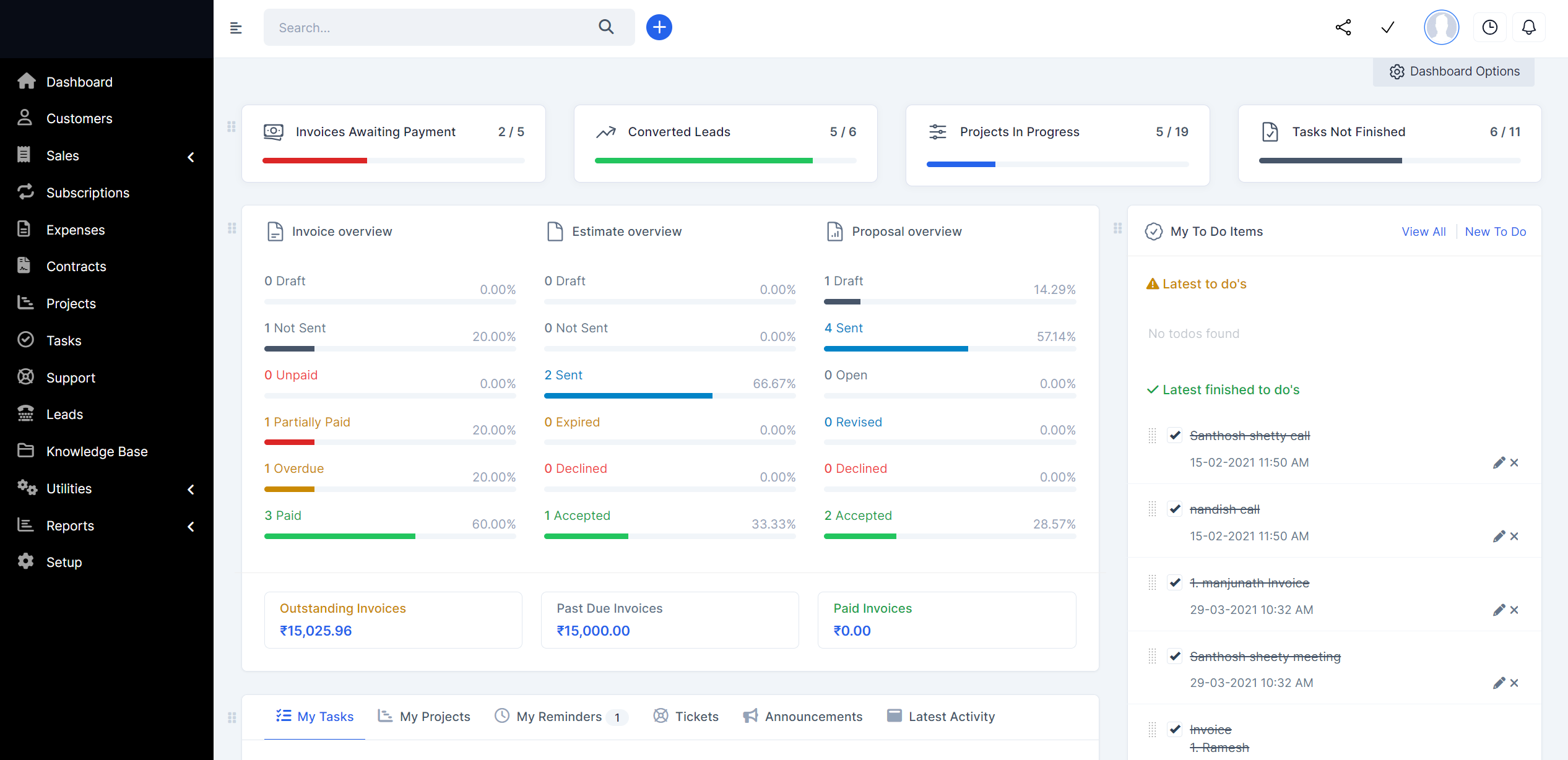Click the search magnifier icon
The image size is (1568, 760).
pos(606,27)
